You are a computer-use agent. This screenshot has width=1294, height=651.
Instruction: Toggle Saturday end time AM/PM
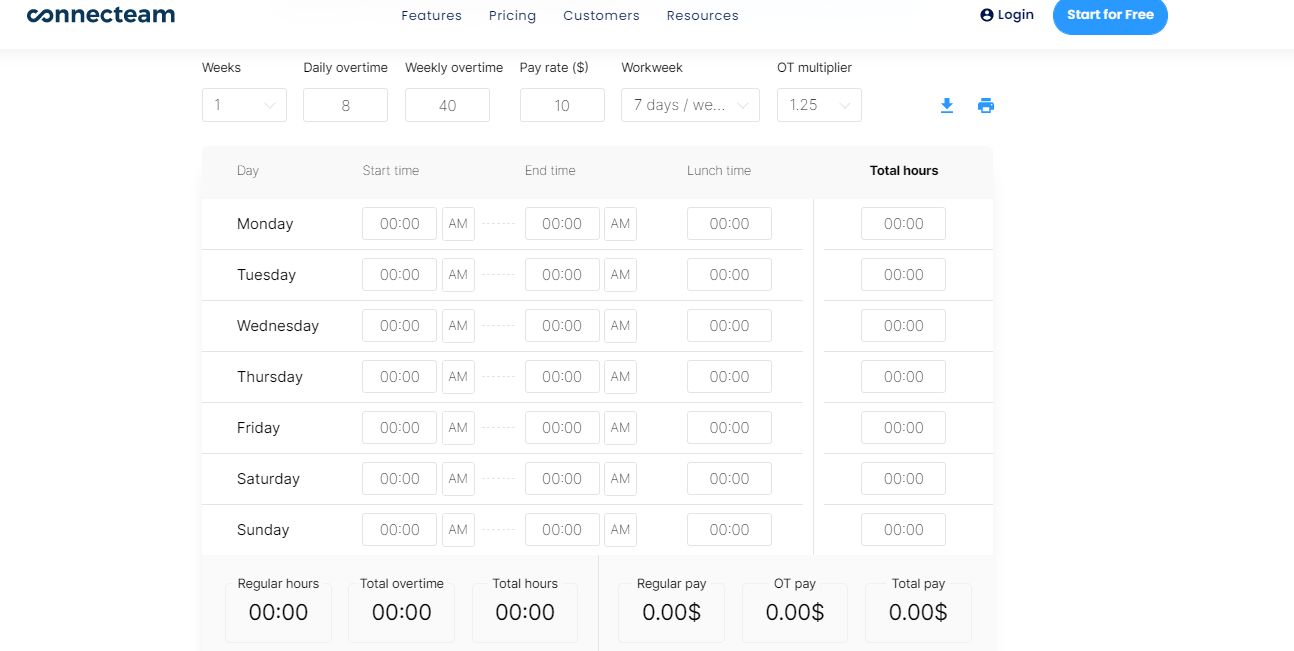pos(620,479)
